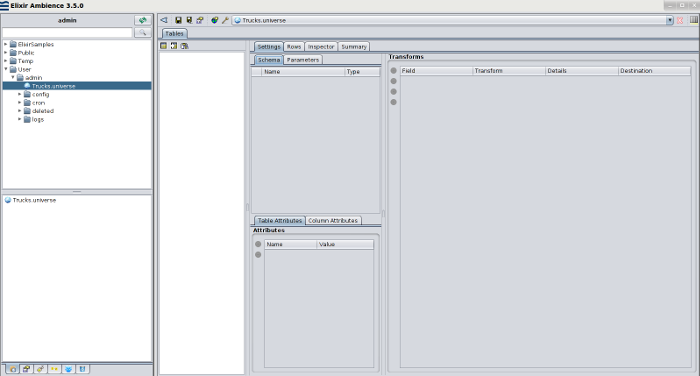
Task: Select the Parameters tab
Action: pos(303,60)
